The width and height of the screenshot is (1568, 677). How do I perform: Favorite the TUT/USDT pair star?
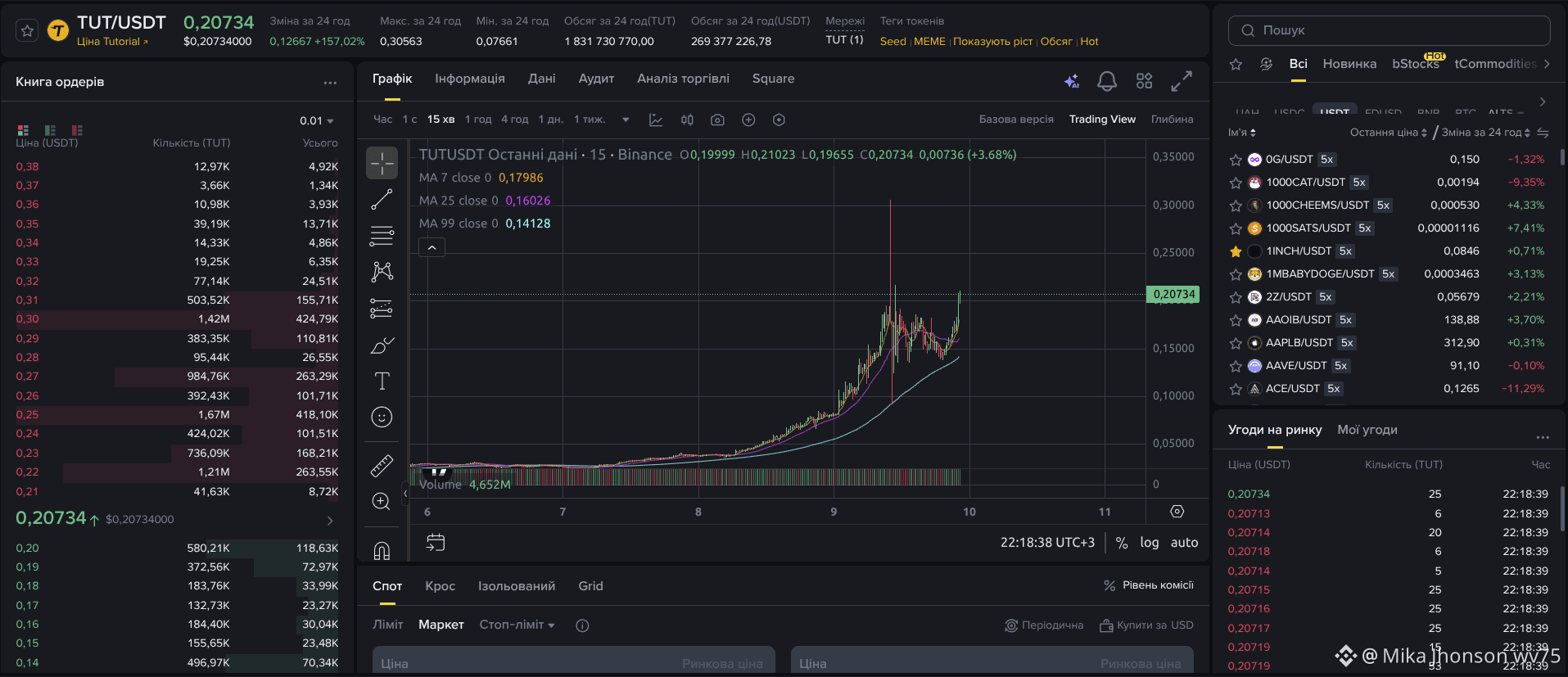tap(27, 31)
